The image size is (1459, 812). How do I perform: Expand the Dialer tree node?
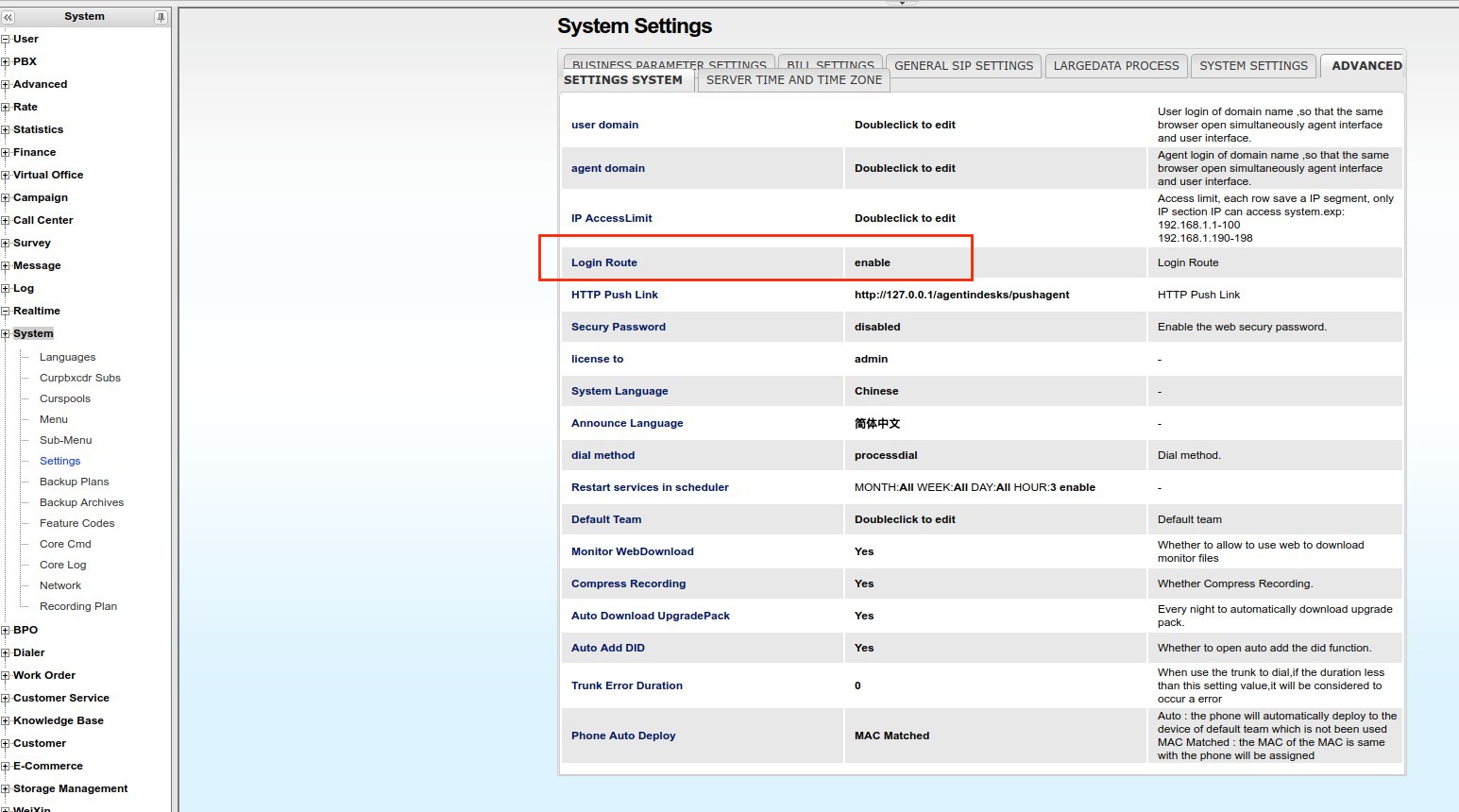point(6,653)
